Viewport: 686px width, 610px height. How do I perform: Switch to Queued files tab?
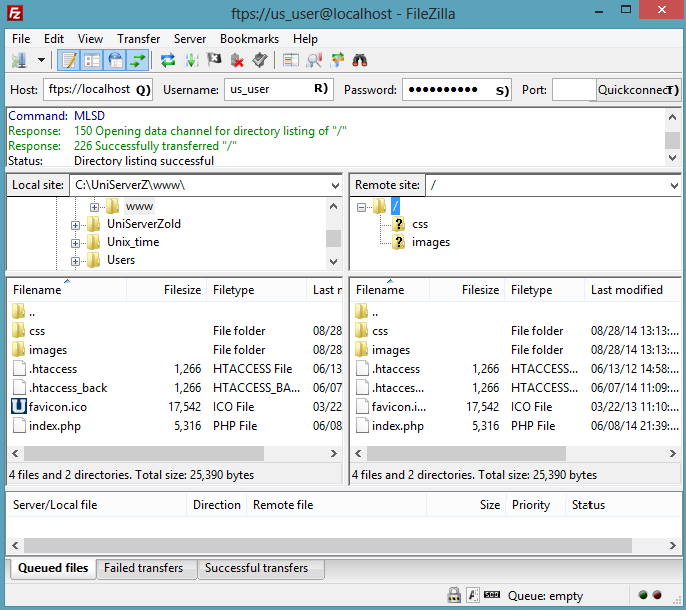[x=53, y=568]
